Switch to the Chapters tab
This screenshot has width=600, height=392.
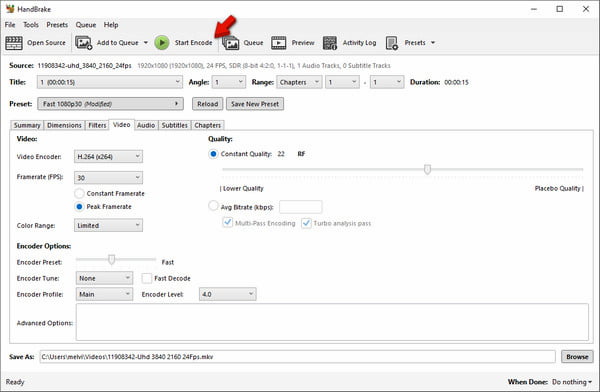(x=207, y=125)
